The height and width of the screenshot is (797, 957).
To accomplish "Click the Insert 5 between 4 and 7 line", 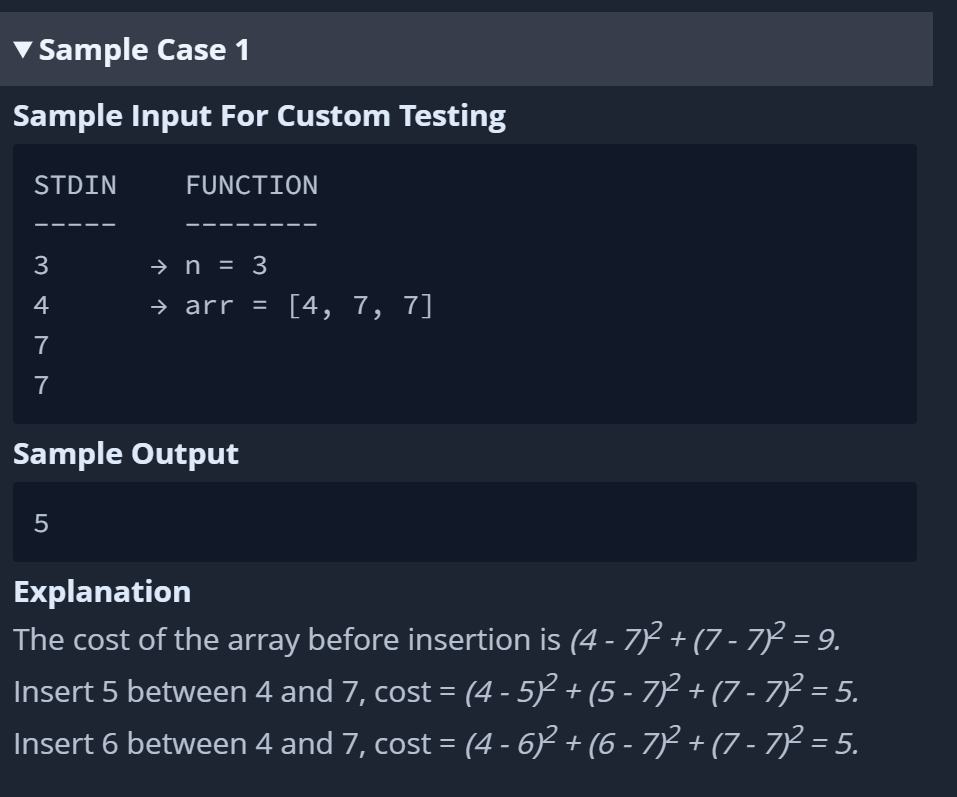I will [436, 691].
